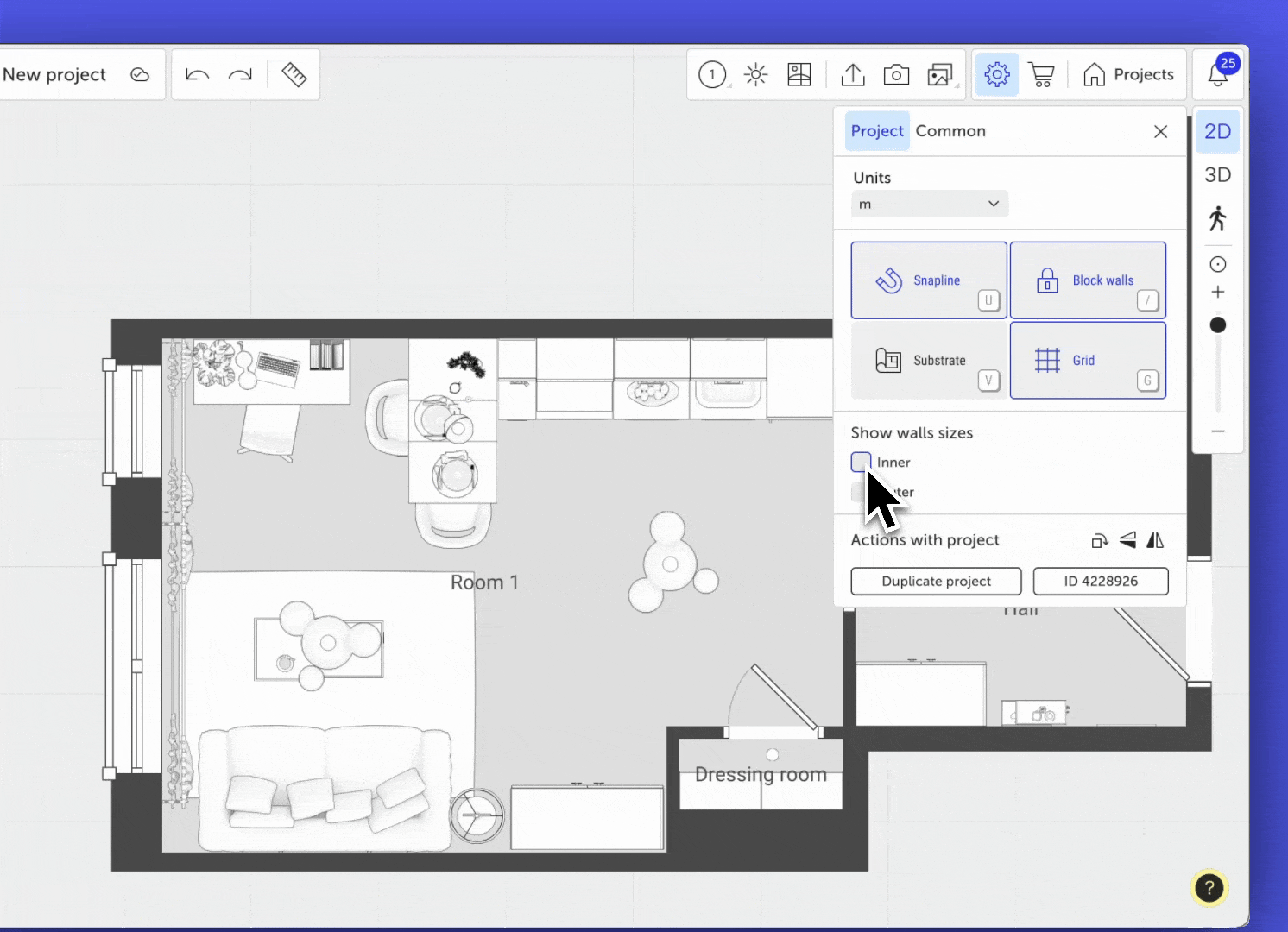Toggle the Grid option
The width and height of the screenshot is (1288, 932).
pos(1088,361)
